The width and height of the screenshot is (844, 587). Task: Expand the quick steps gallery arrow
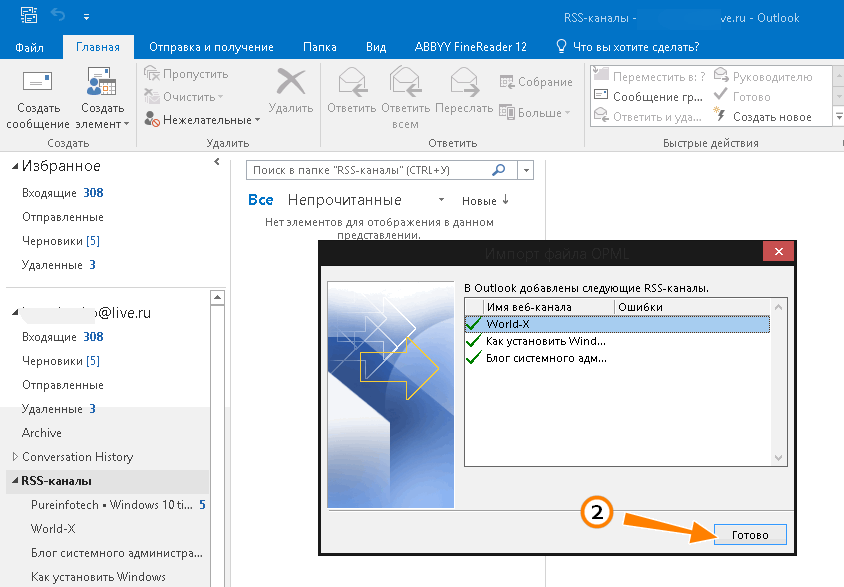click(839, 117)
